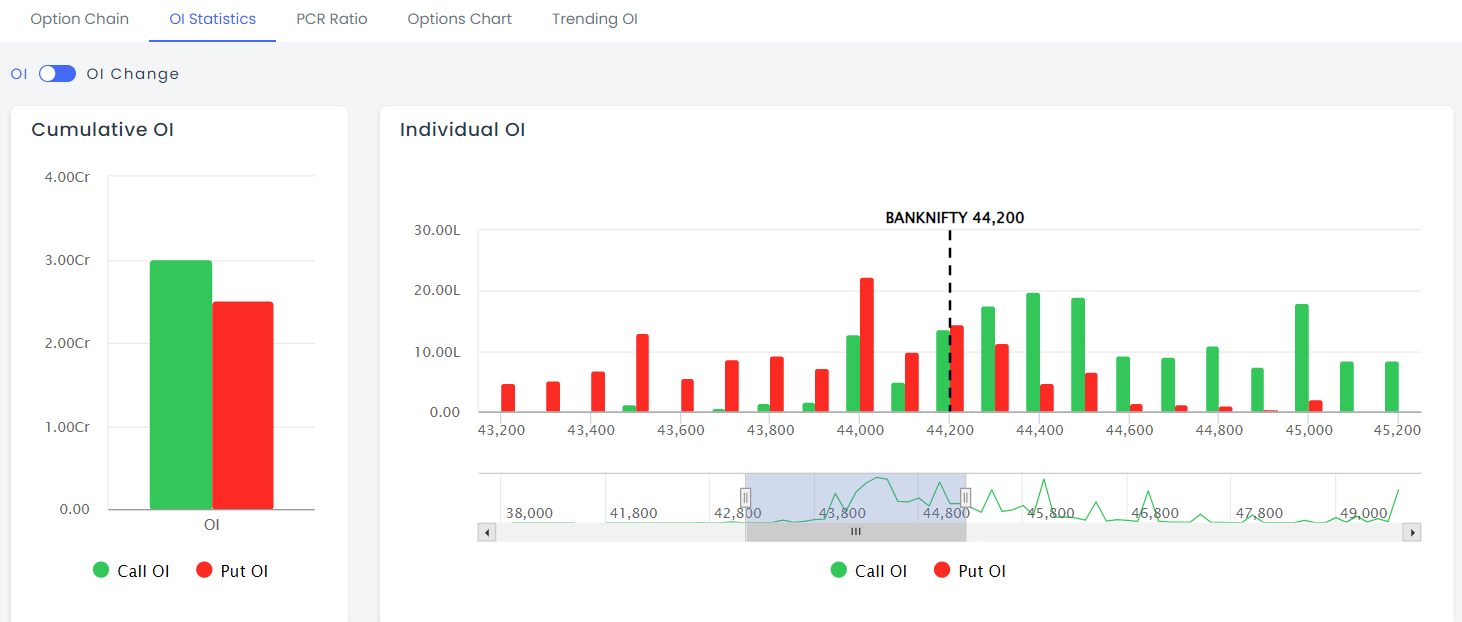
Task: Select the OI Statistics tab
Action: click(x=212, y=19)
